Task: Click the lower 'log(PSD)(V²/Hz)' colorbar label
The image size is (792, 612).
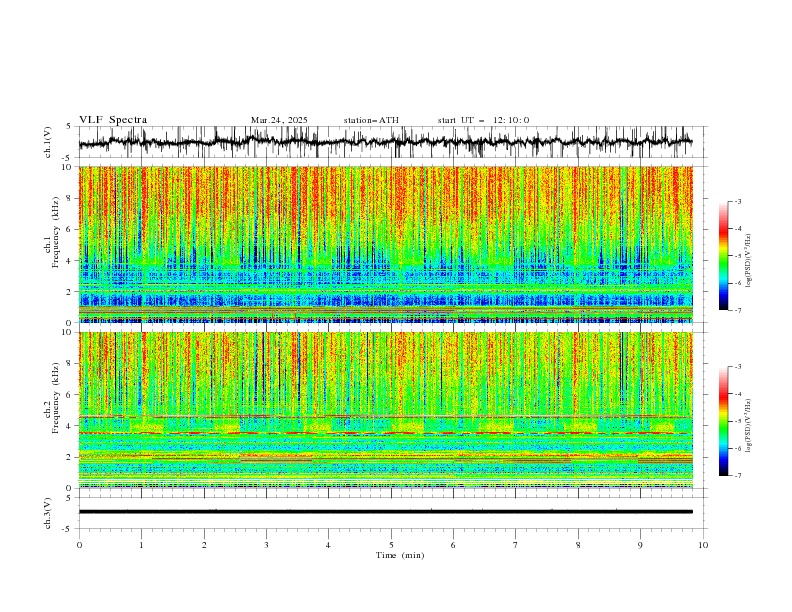Action: (x=749, y=426)
